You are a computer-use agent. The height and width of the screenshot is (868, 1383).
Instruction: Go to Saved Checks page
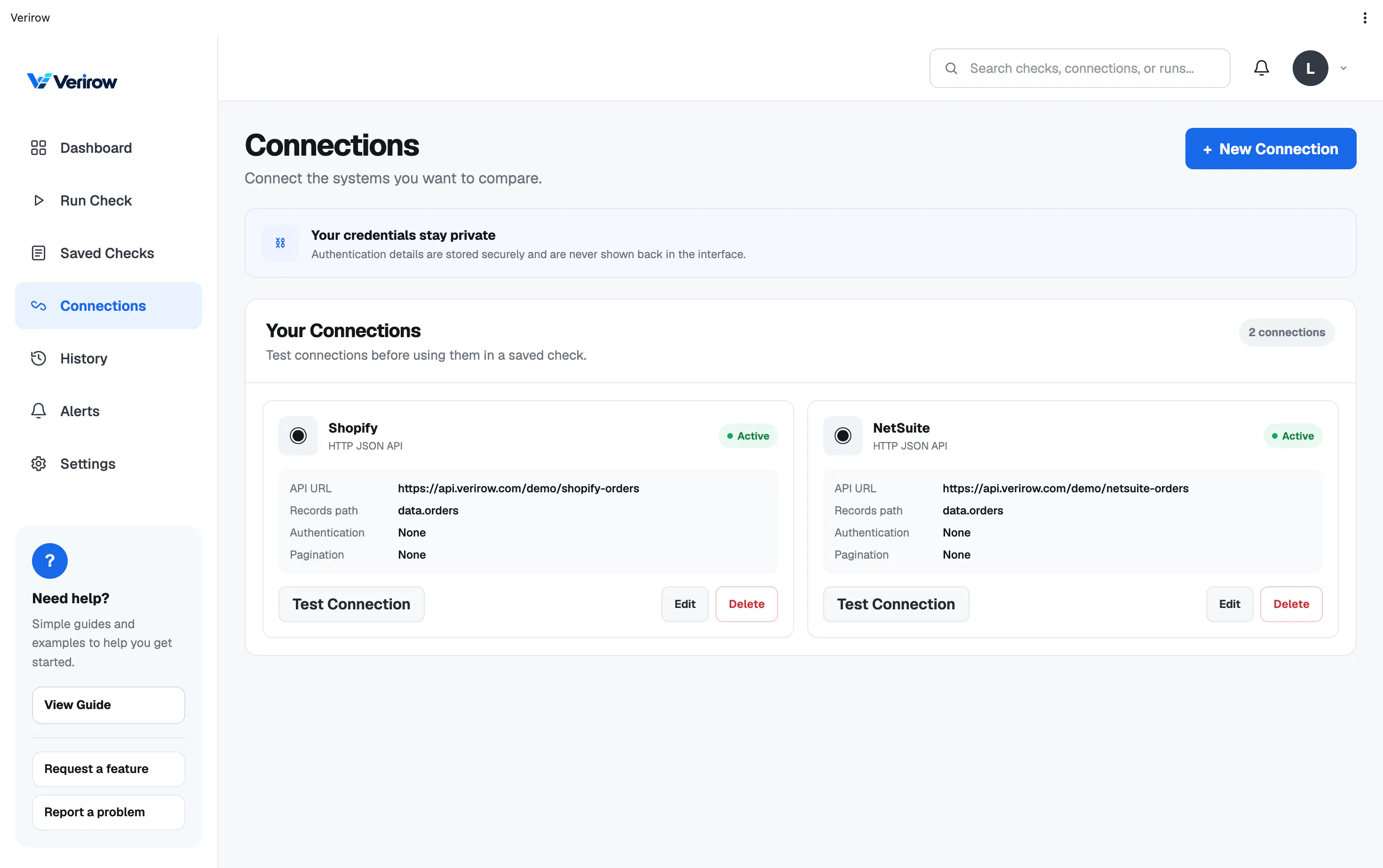point(109,253)
